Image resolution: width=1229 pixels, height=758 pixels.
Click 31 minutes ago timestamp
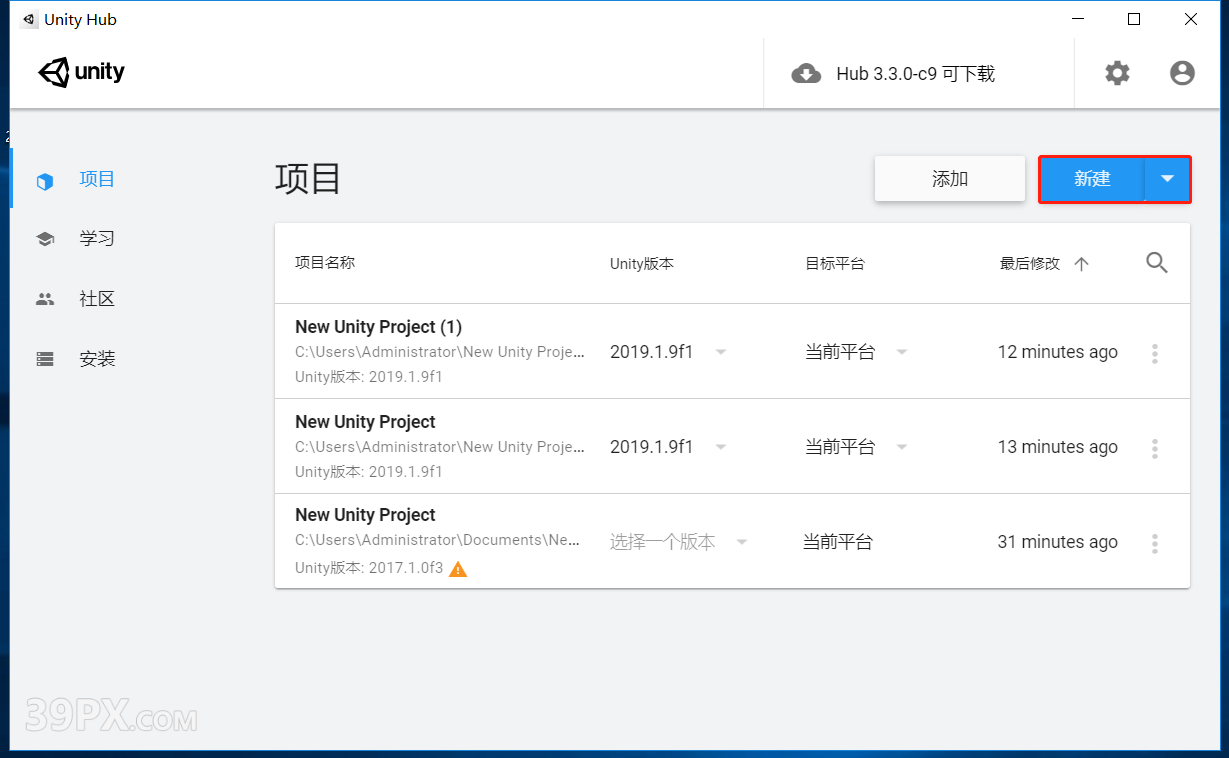tap(1057, 542)
